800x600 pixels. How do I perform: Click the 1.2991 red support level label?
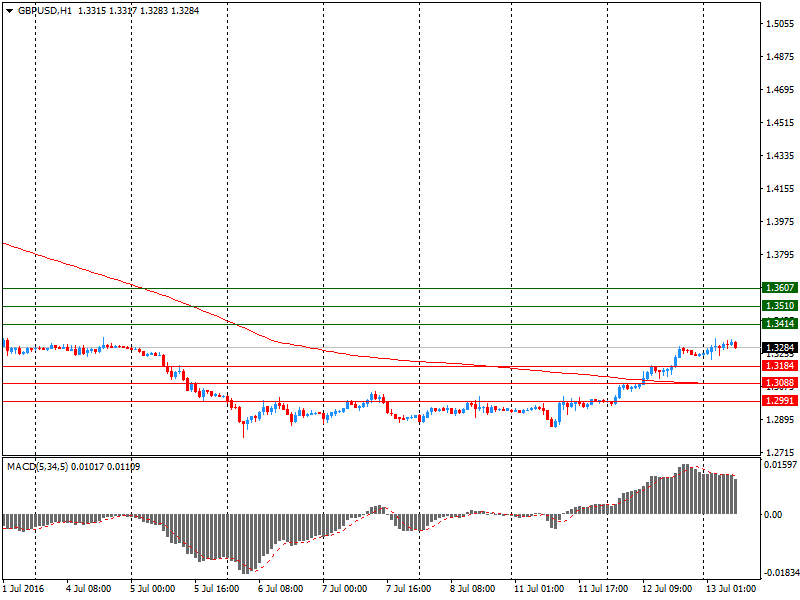pyautogui.click(x=780, y=401)
